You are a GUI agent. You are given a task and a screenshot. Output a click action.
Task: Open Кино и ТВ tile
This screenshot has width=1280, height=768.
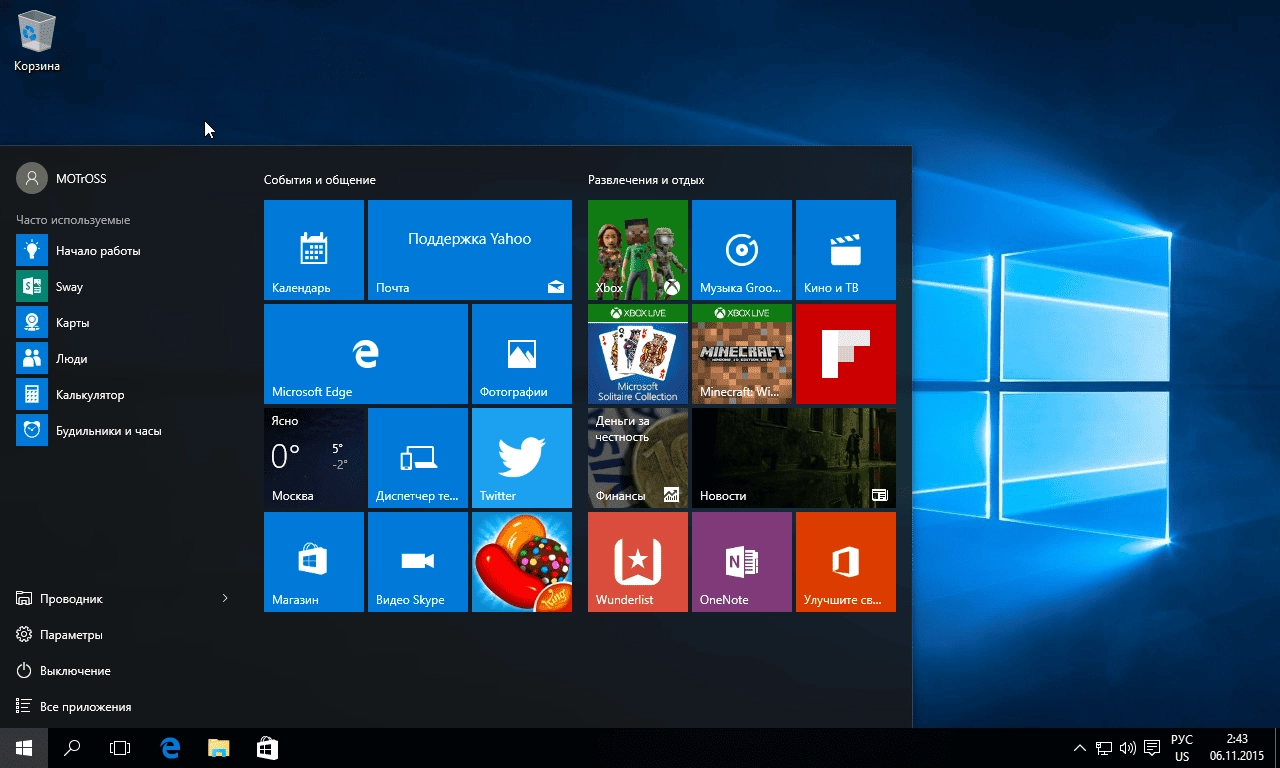click(x=846, y=250)
